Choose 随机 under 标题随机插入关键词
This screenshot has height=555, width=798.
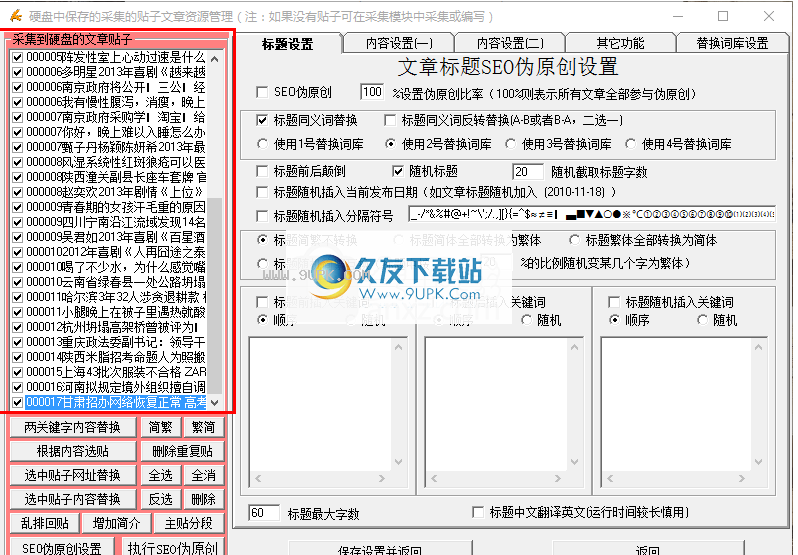tap(703, 320)
